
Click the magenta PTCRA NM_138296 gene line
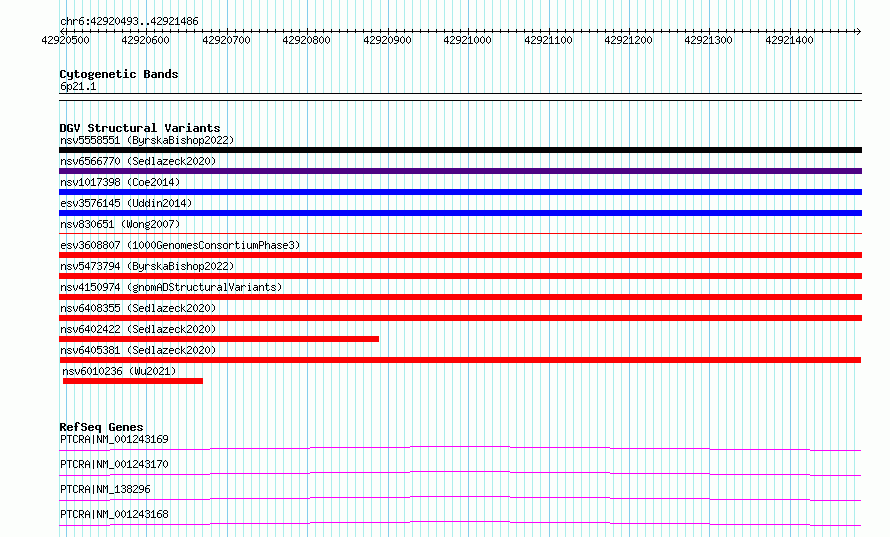tap(460, 498)
